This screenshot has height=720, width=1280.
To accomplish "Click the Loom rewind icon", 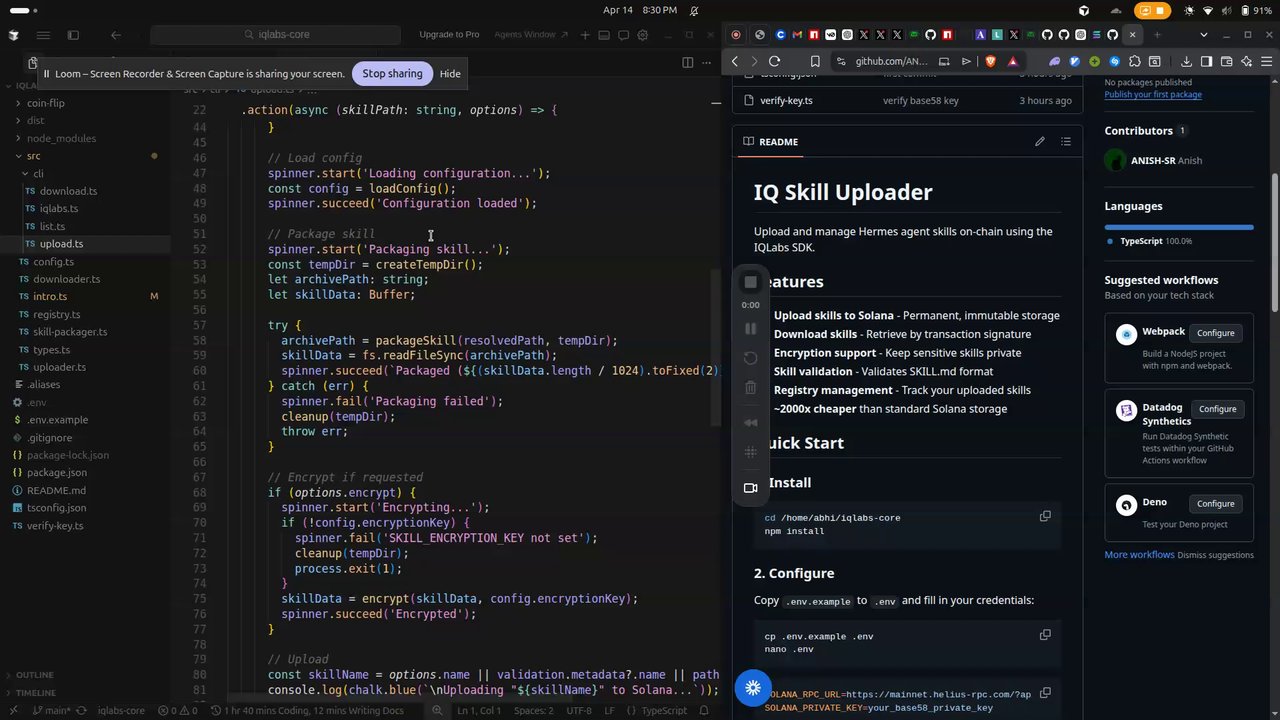I will pos(751,422).
